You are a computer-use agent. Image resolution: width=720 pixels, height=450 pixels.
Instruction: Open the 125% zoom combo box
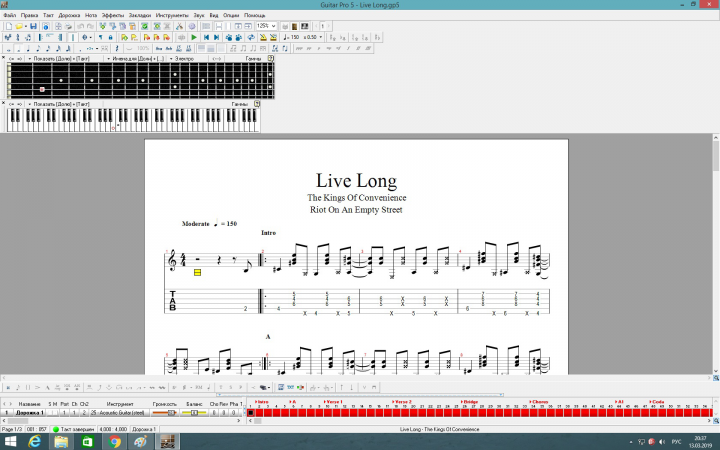pos(266,26)
